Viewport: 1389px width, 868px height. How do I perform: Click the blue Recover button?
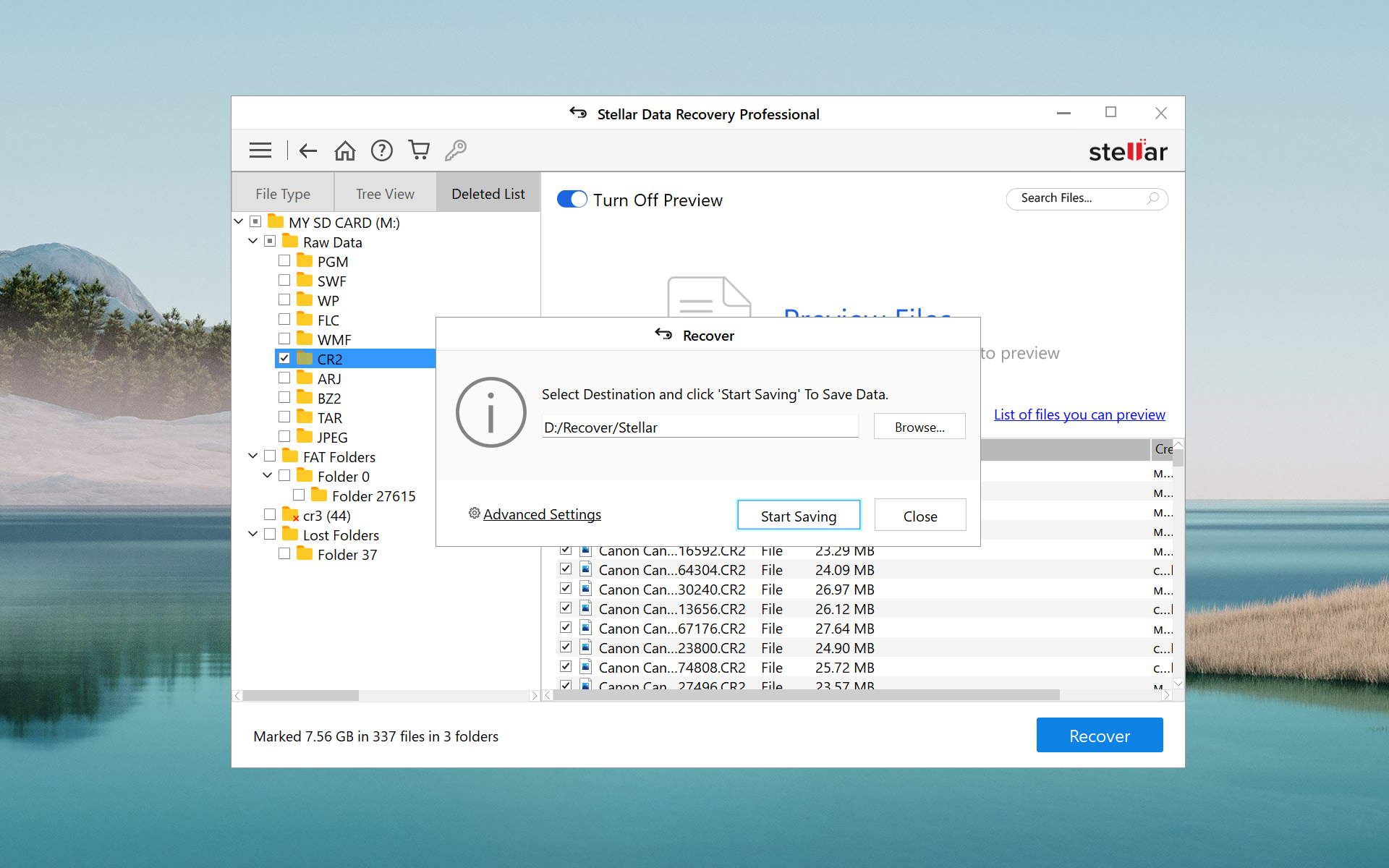tap(1100, 735)
